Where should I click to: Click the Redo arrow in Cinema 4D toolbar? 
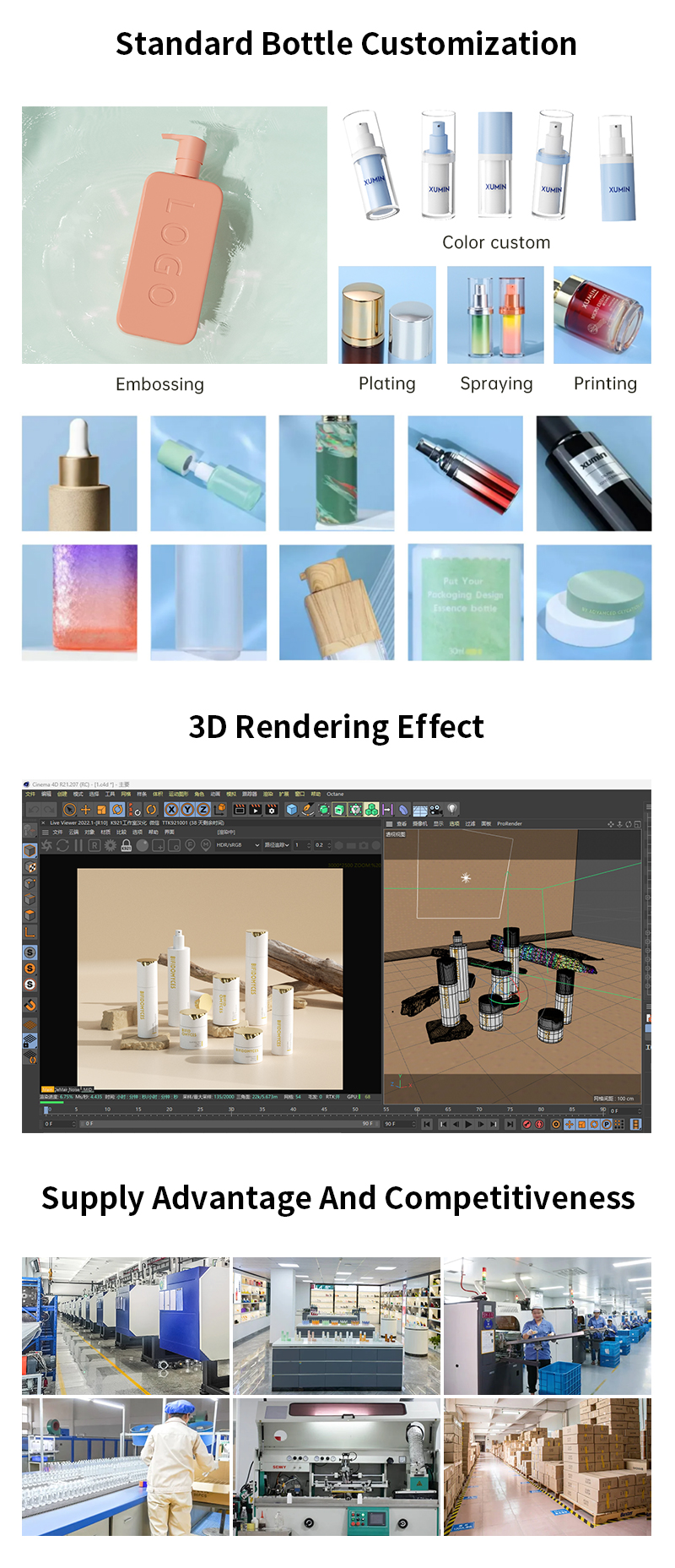[x=49, y=809]
